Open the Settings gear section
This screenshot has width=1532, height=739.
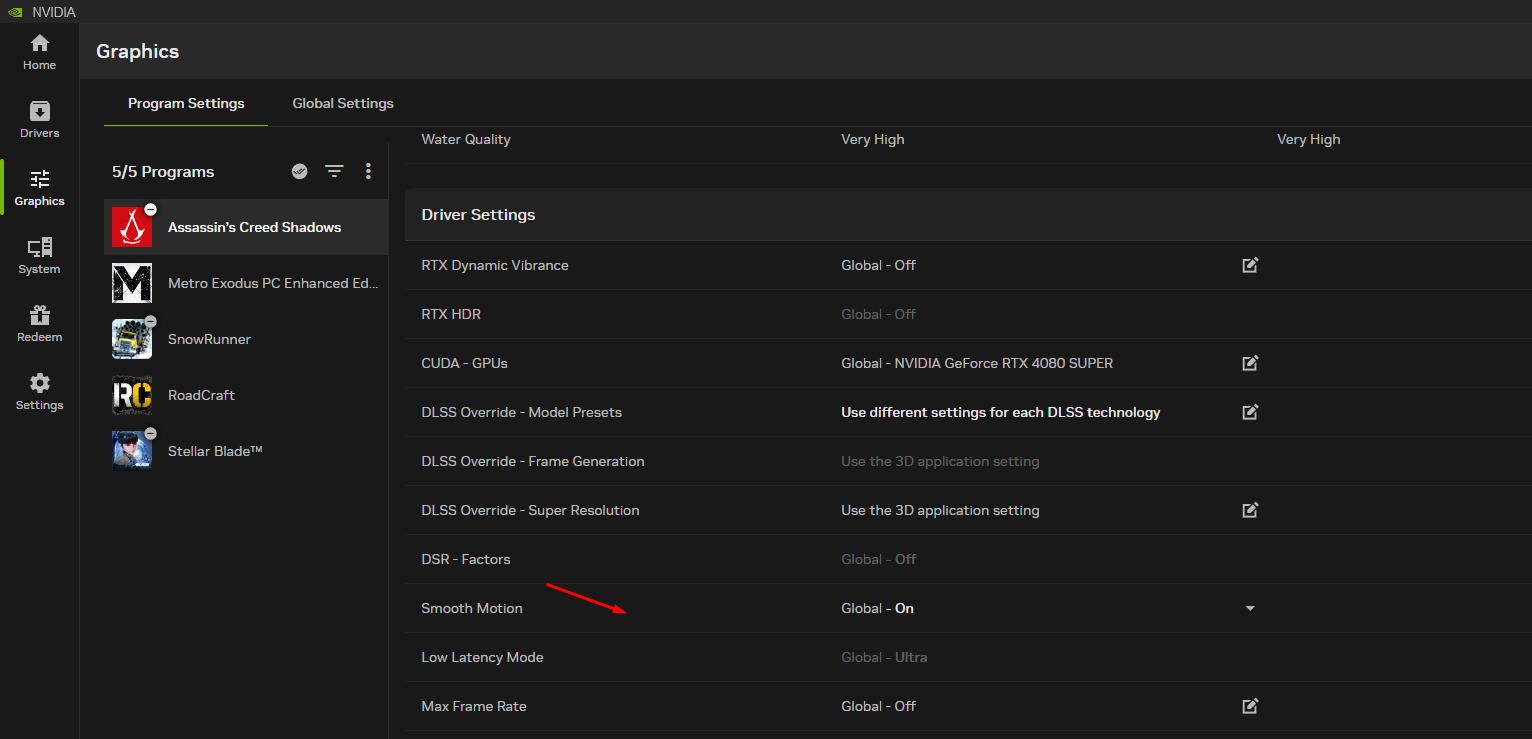point(39,392)
